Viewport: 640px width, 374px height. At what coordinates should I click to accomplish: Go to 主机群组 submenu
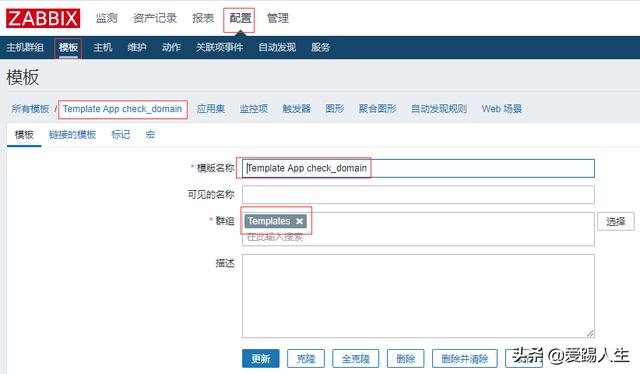25,47
